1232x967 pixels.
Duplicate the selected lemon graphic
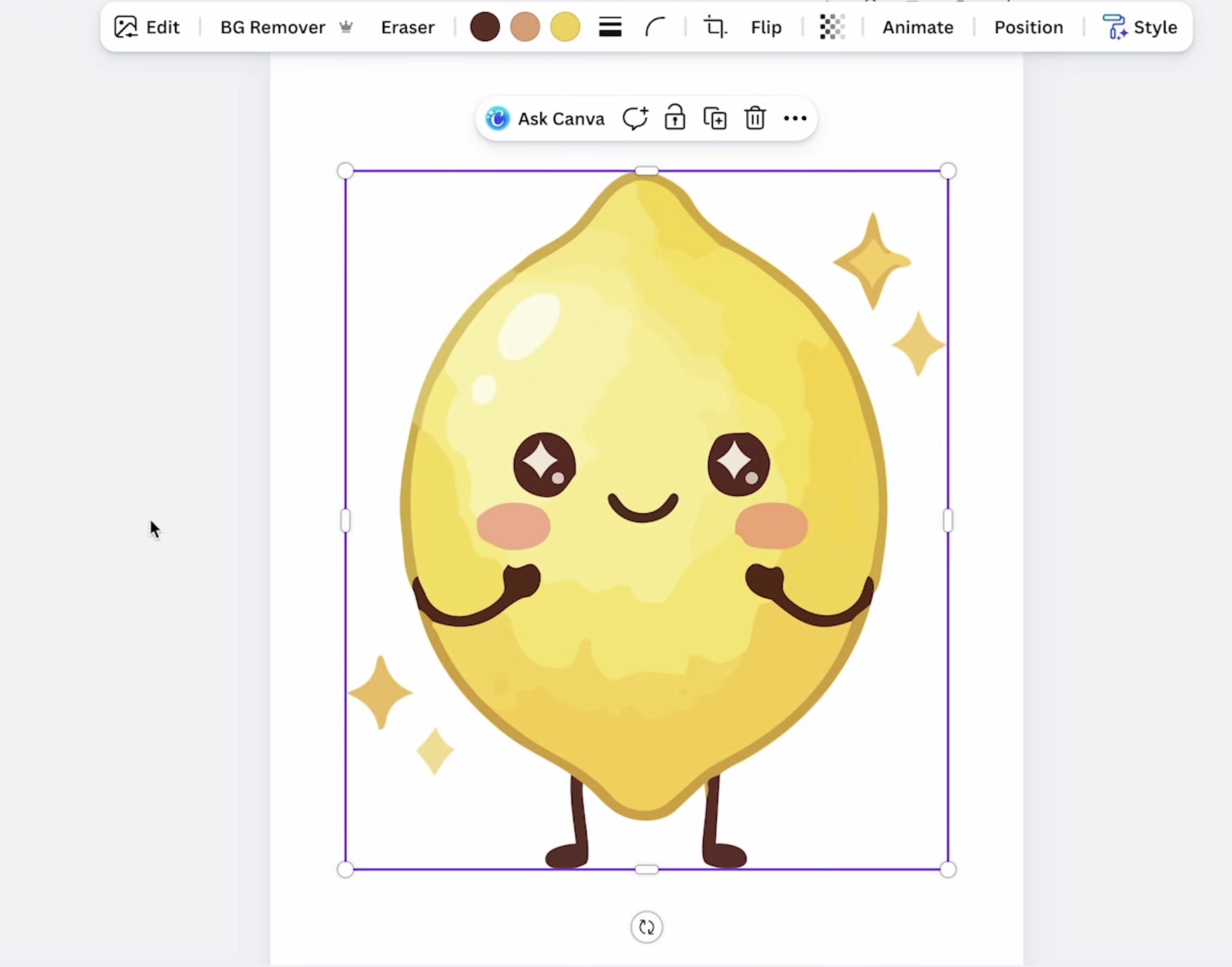pyautogui.click(x=714, y=118)
